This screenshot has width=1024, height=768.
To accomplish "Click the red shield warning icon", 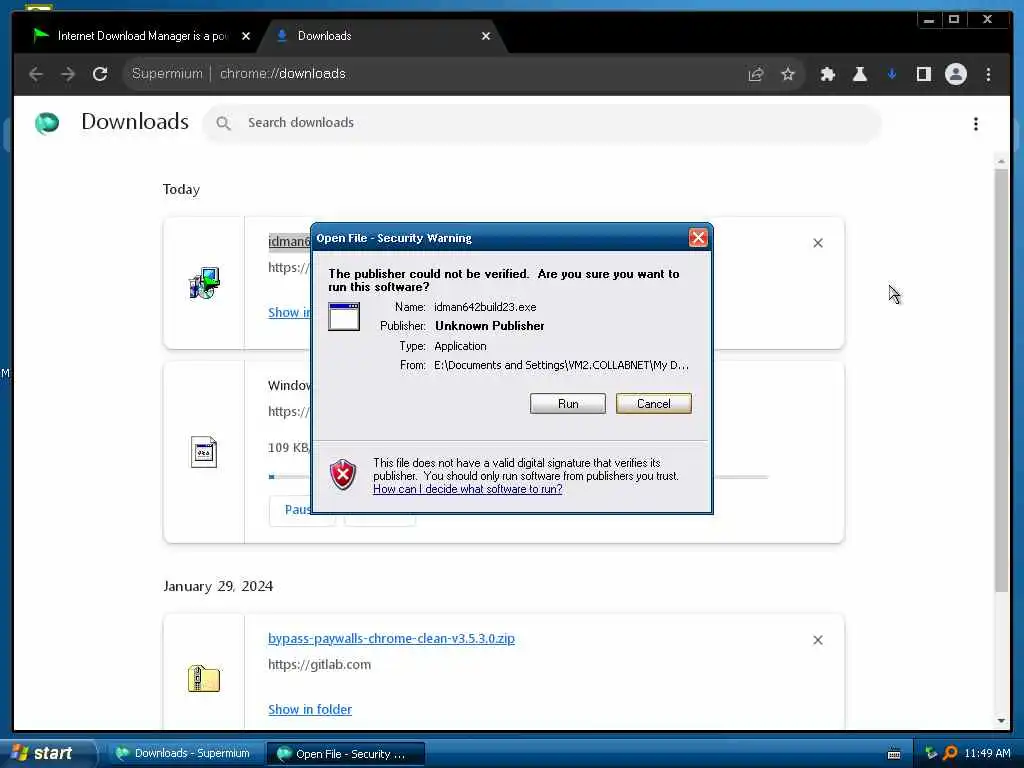I will pos(343,474).
